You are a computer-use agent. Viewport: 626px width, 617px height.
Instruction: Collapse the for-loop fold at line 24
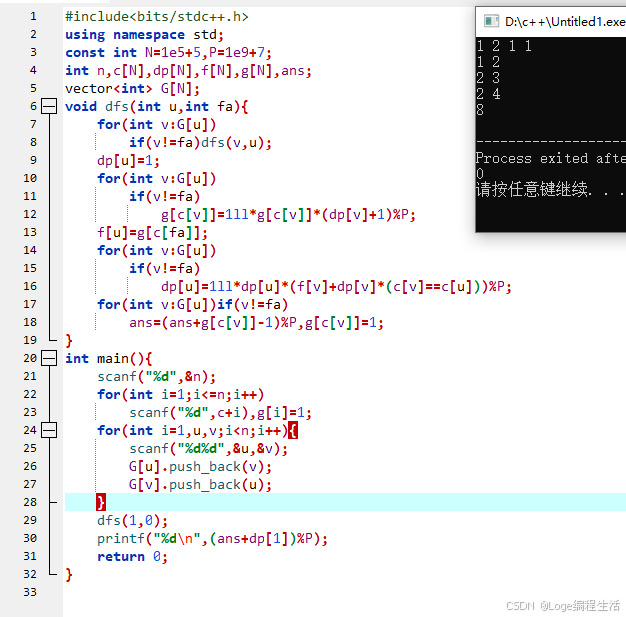tap(49, 430)
